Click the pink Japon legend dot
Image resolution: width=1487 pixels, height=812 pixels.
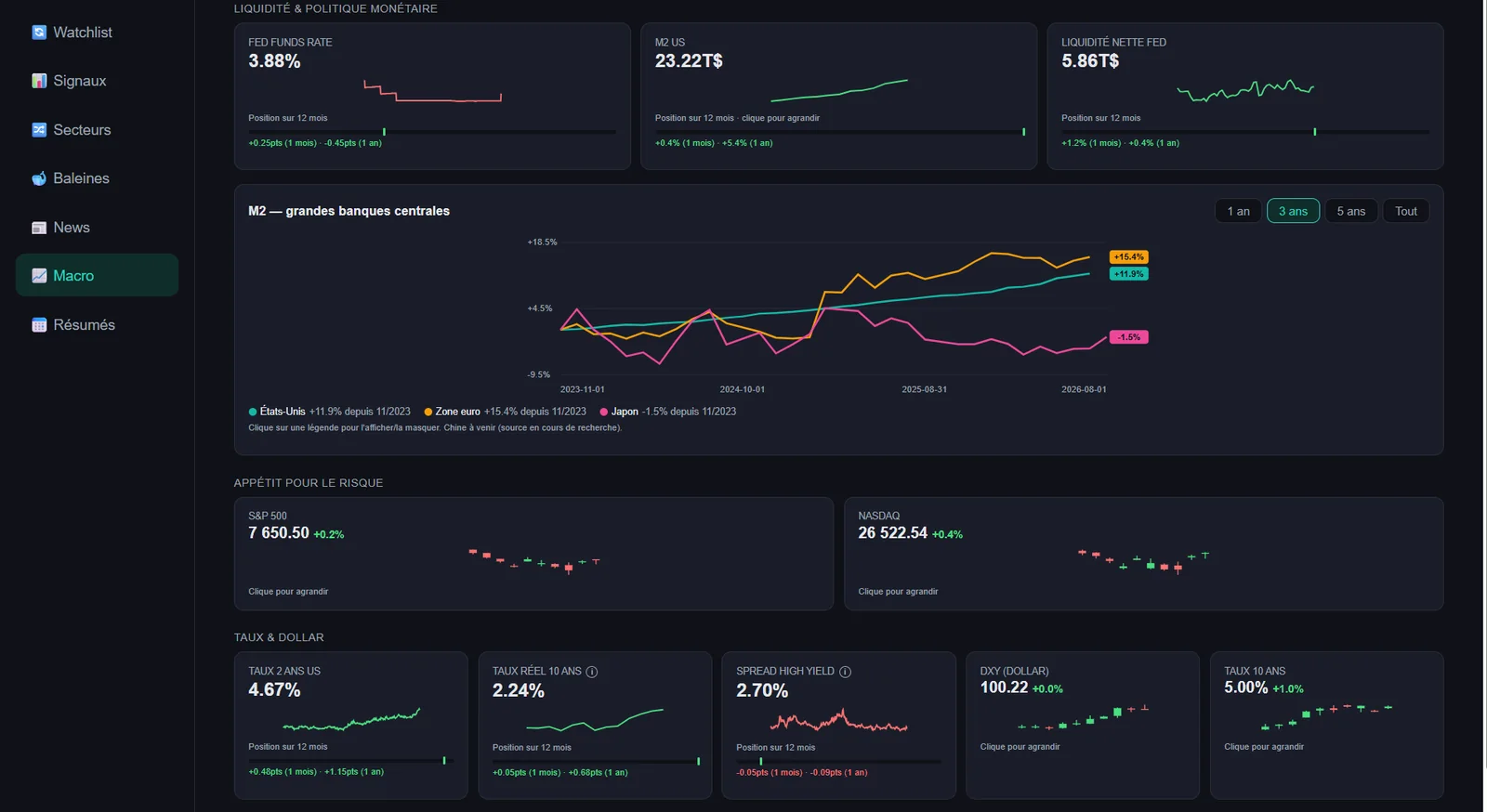604,412
